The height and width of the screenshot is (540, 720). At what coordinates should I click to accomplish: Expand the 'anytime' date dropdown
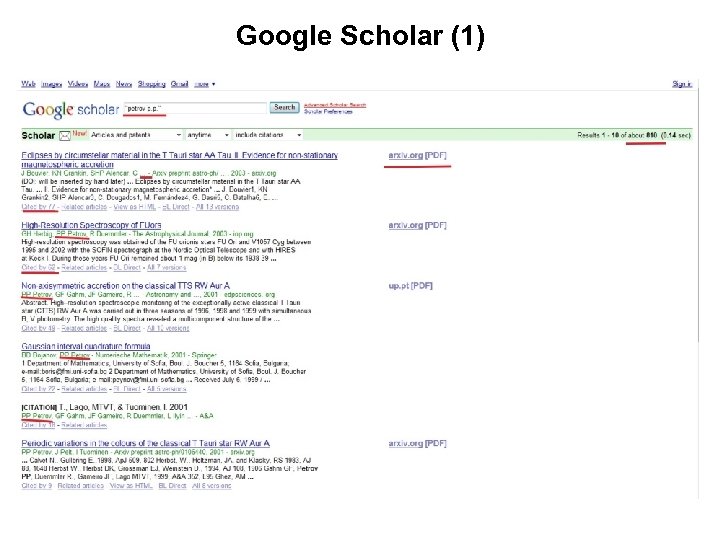coord(208,134)
